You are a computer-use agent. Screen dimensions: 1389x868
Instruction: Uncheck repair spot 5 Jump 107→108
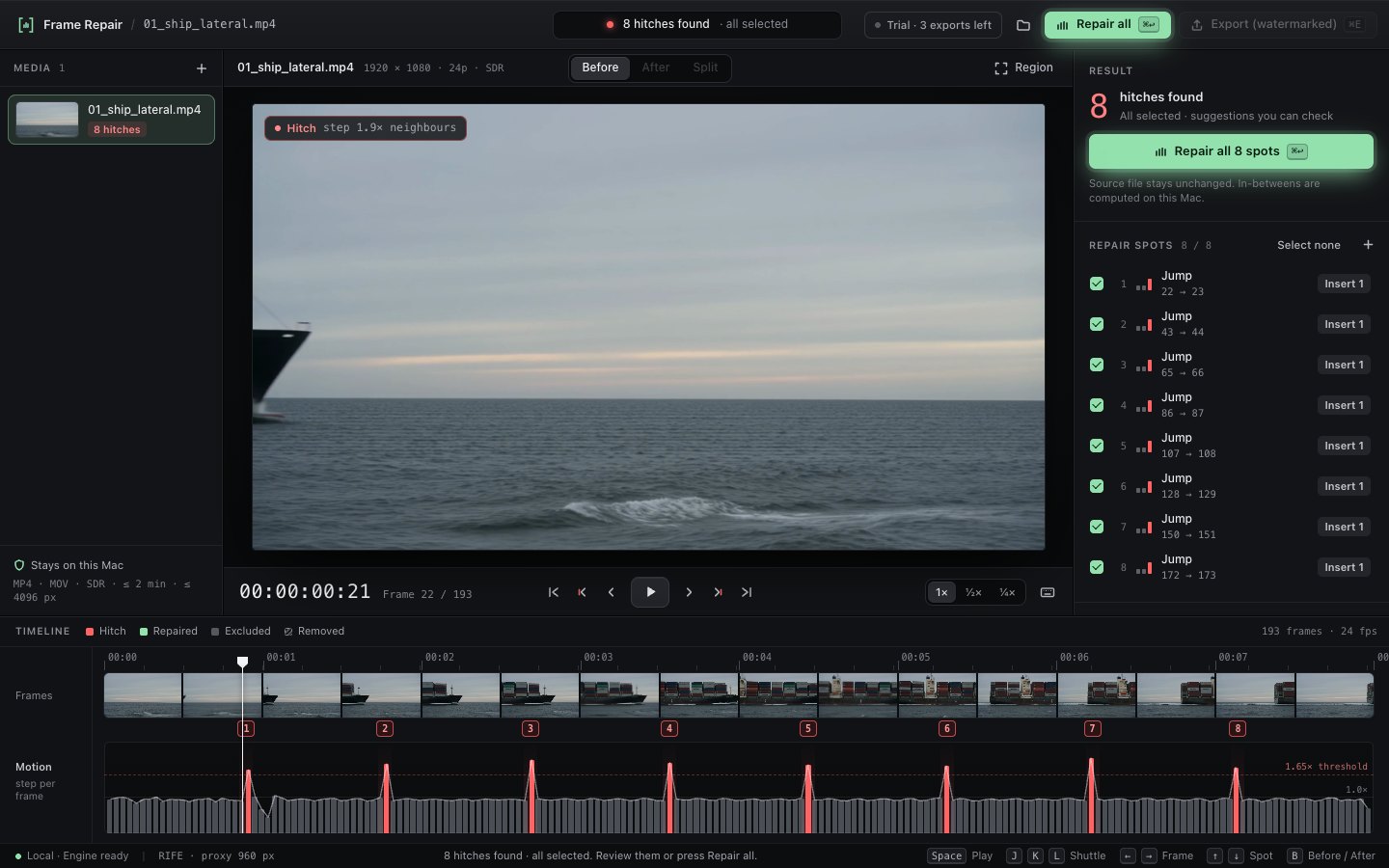(1097, 446)
